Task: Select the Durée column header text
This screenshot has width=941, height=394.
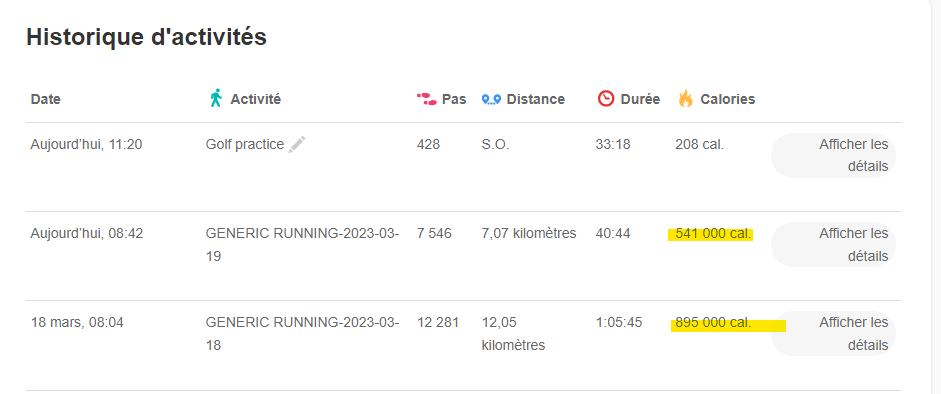Action: pos(640,100)
